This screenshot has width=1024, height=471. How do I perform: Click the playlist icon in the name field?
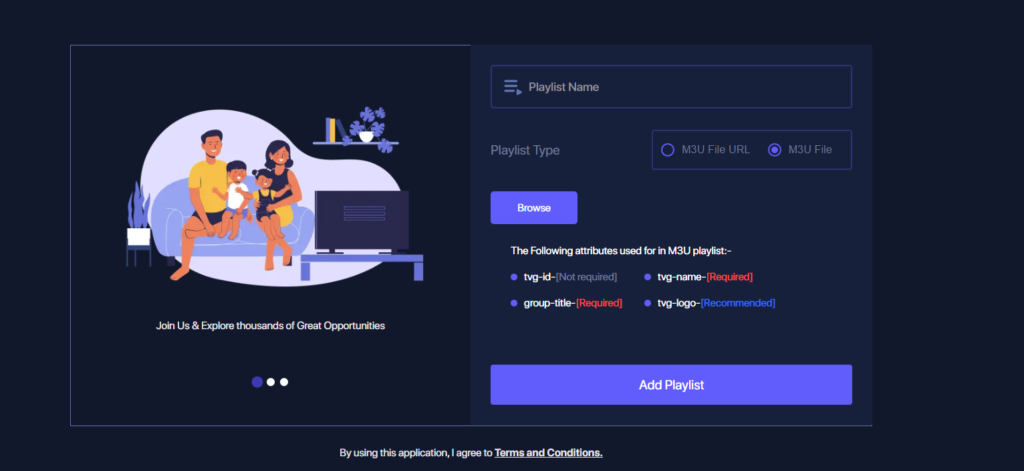pyautogui.click(x=513, y=87)
